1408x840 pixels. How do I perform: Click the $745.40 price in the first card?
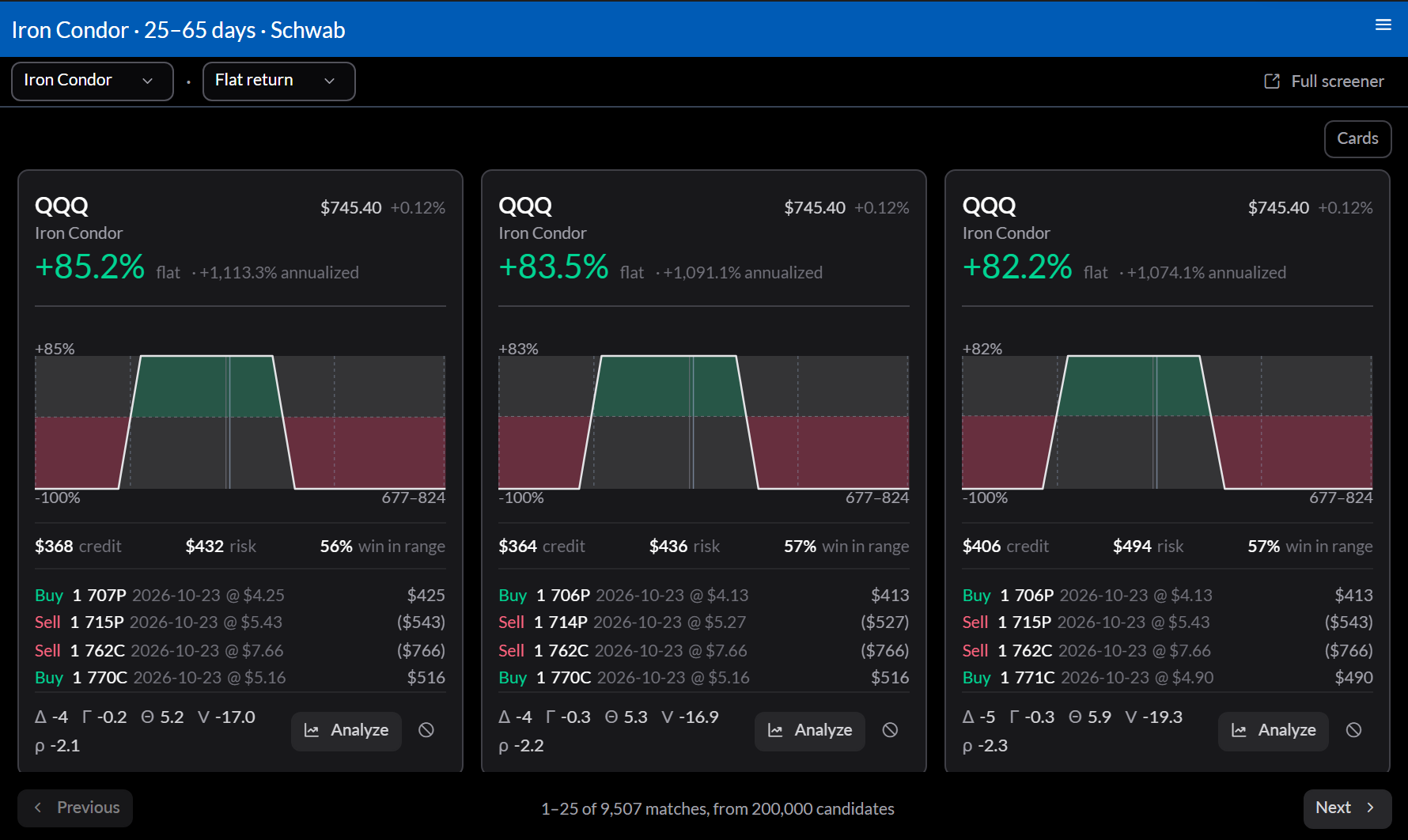click(351, 208)
